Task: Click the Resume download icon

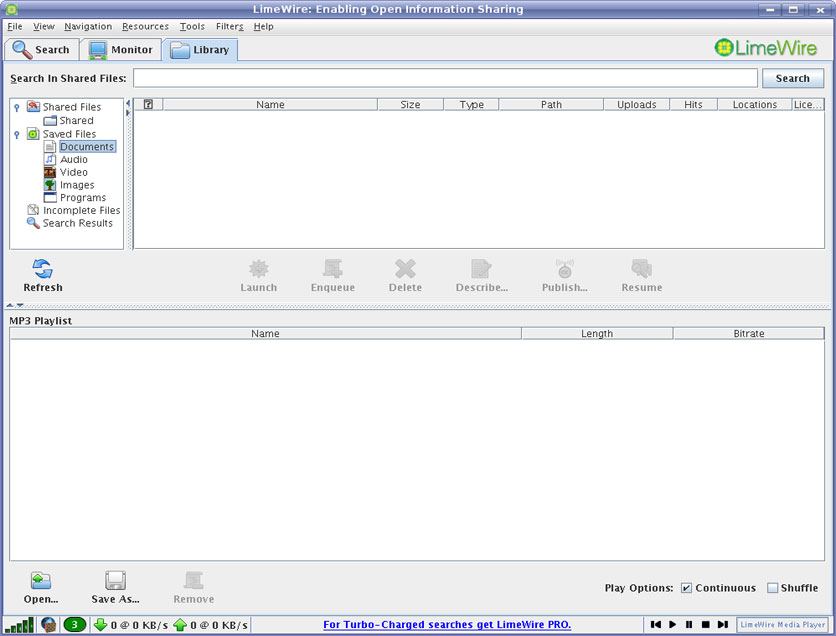Action: tap(641, 269)
